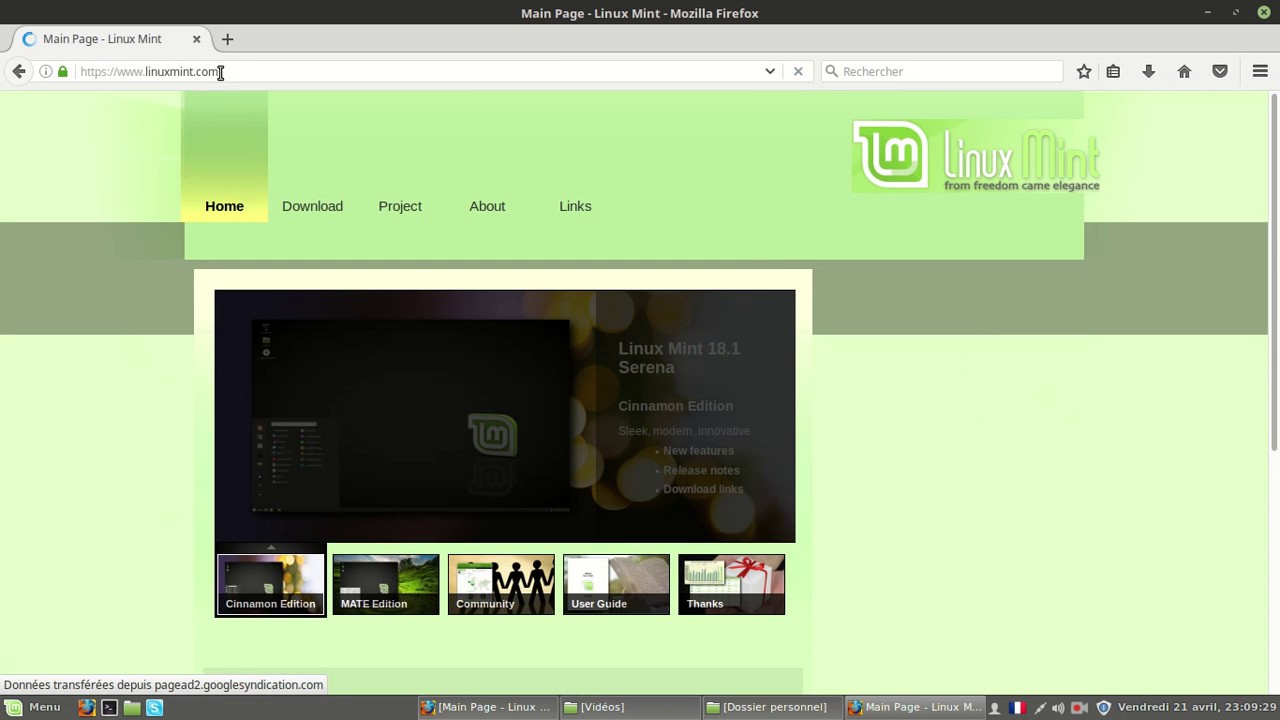Switch to first Main Page - Linux taskbar window
The width and height of the screenshot is (1280, 720).
pos(487,707)
